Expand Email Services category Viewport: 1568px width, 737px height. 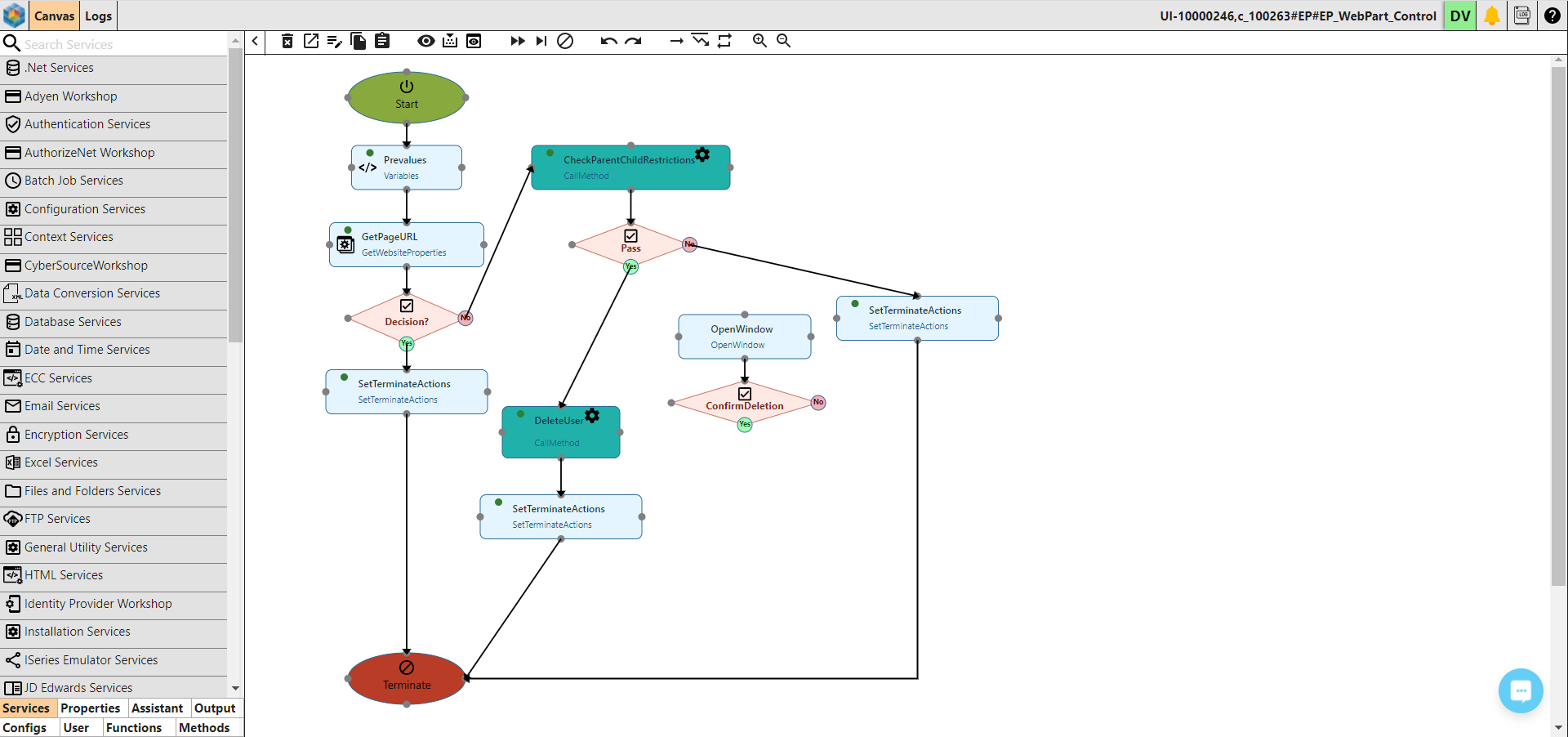114,406
